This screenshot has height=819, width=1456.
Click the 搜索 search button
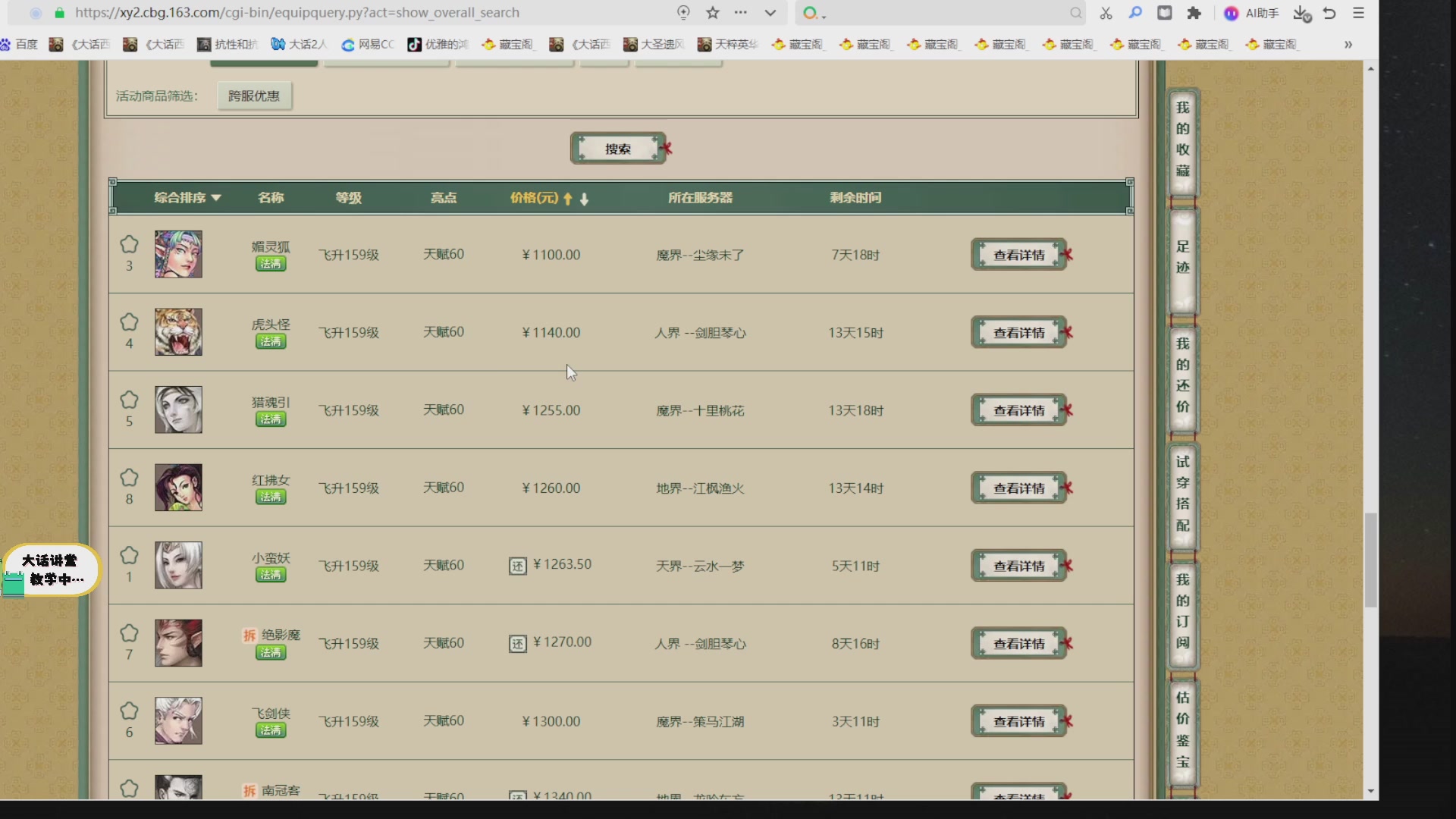[618, 149]
